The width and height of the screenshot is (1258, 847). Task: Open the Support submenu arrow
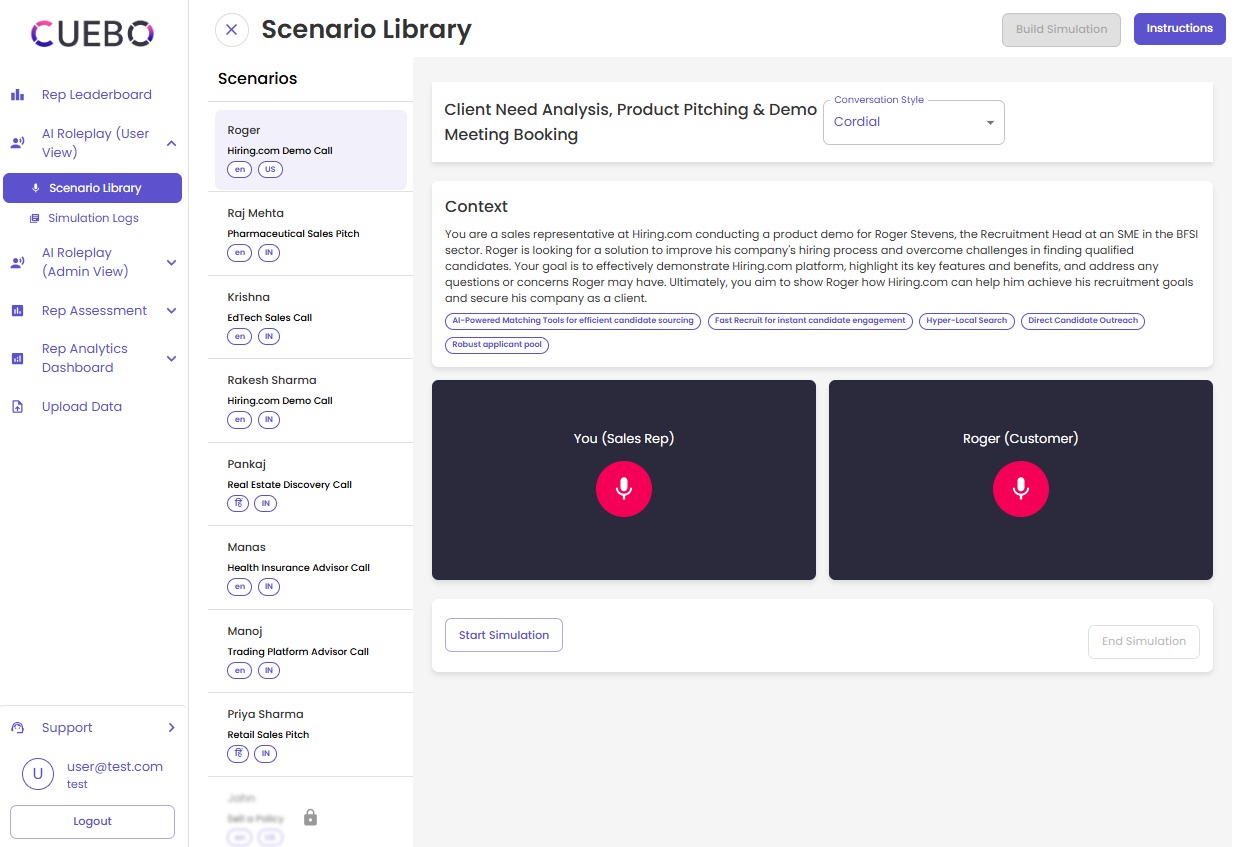[x=171, y=728]
